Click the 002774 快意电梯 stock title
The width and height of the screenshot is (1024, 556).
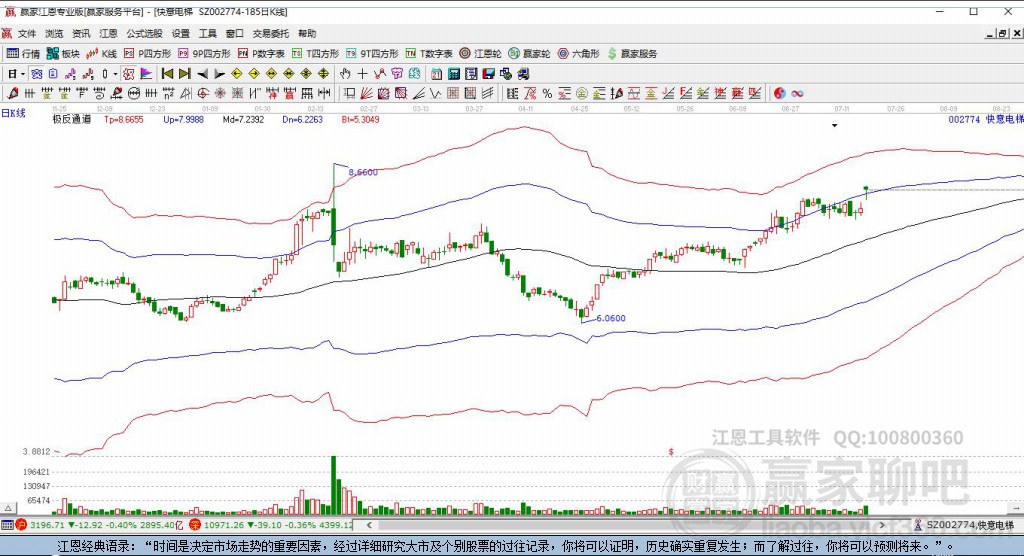coord(986,119)
